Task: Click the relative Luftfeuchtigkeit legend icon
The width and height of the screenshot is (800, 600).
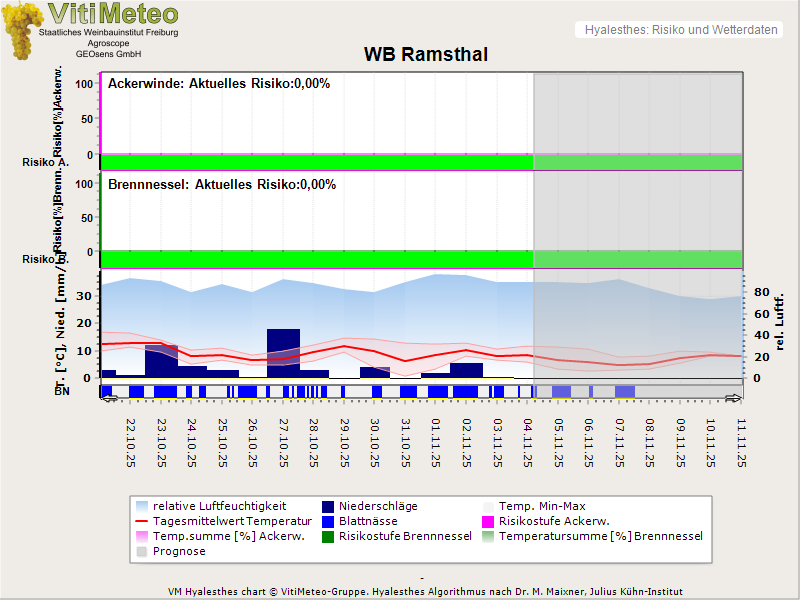Action: (x=144, y=506)
